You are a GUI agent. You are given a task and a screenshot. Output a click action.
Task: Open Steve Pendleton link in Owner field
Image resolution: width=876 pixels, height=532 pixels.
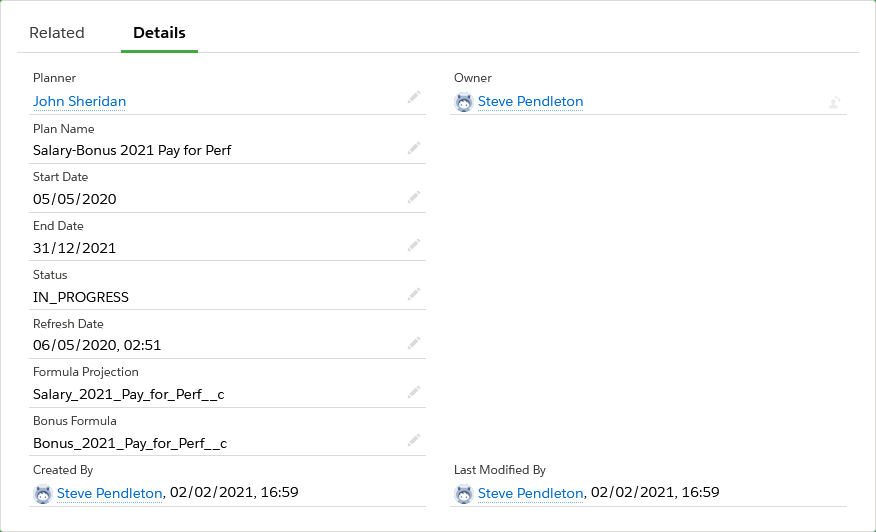(530, 101)
